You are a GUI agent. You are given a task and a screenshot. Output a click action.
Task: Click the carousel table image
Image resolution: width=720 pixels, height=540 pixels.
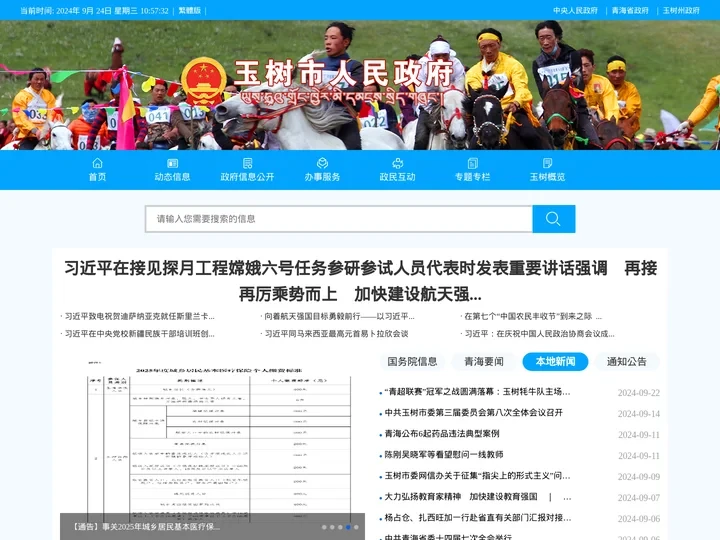212,441
